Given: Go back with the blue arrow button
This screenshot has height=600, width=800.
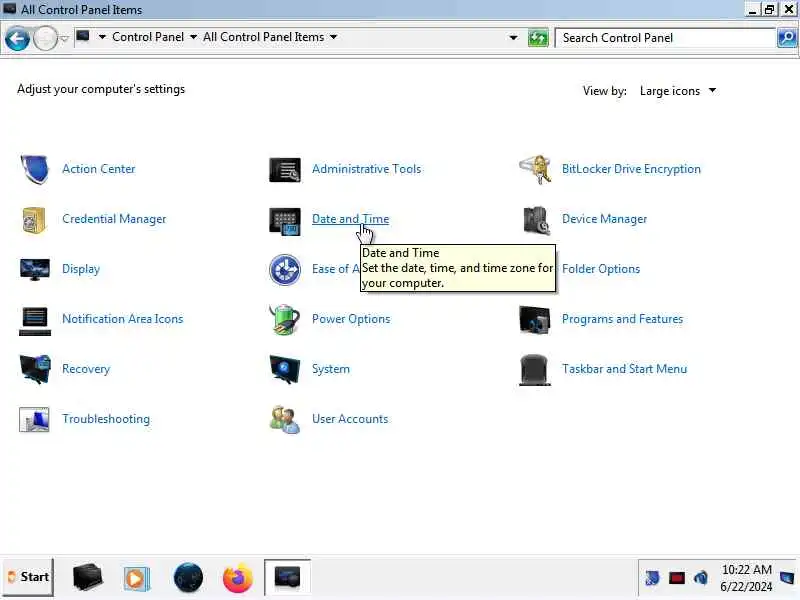Looking at the screenshot, I should 17,38.
